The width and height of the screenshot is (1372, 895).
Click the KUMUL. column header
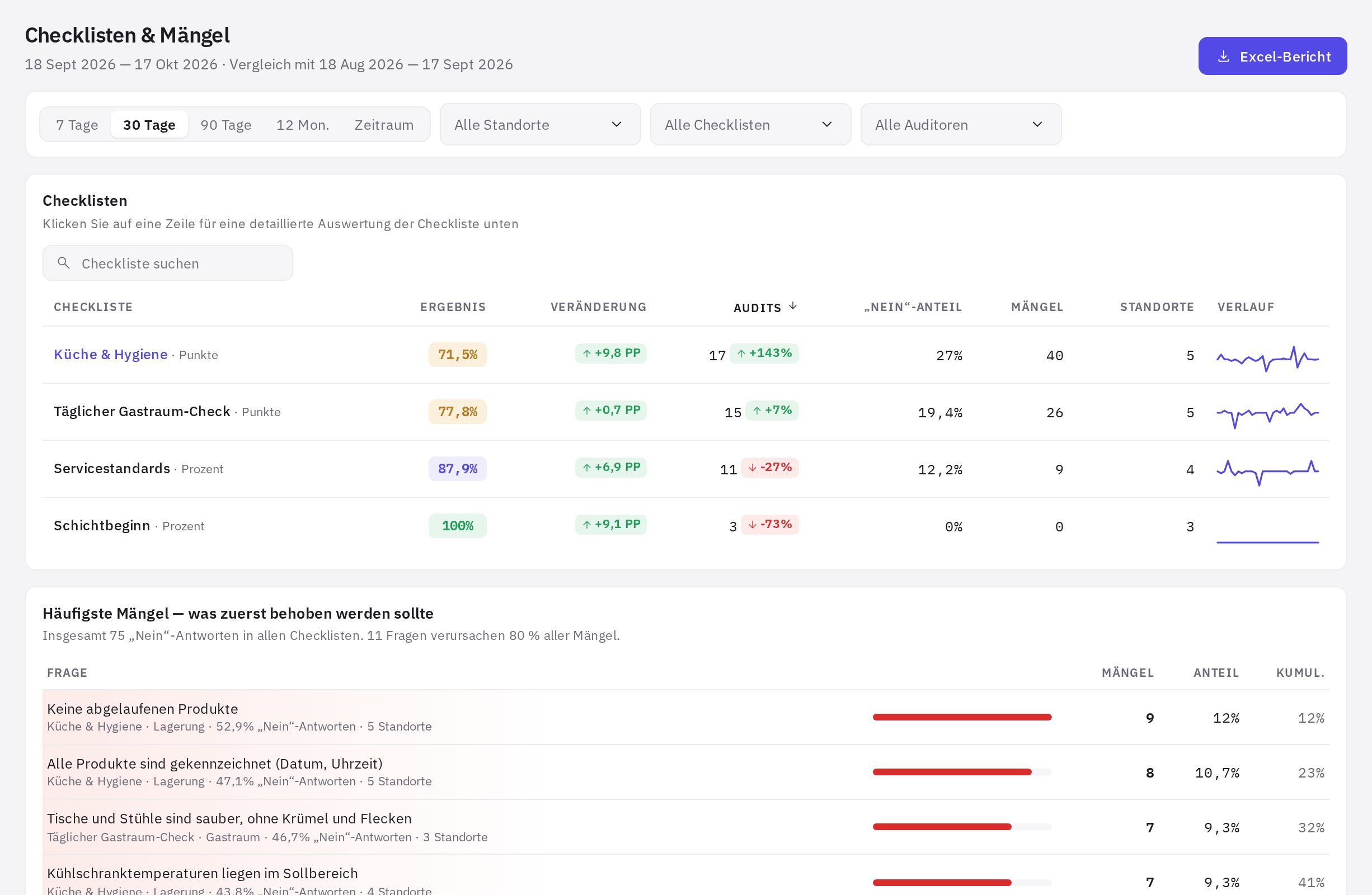click(1300, 672)
